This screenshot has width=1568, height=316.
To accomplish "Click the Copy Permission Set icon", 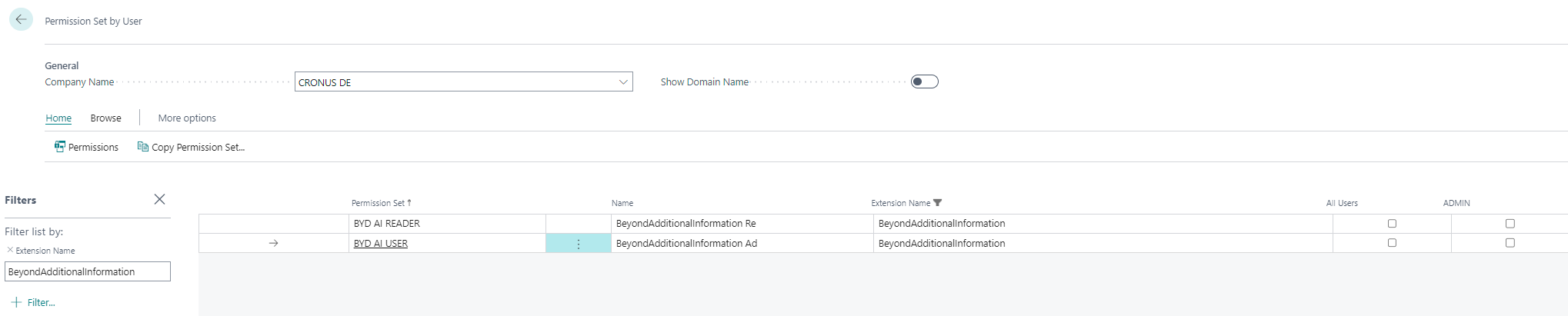I will click(x=142, y=147).
